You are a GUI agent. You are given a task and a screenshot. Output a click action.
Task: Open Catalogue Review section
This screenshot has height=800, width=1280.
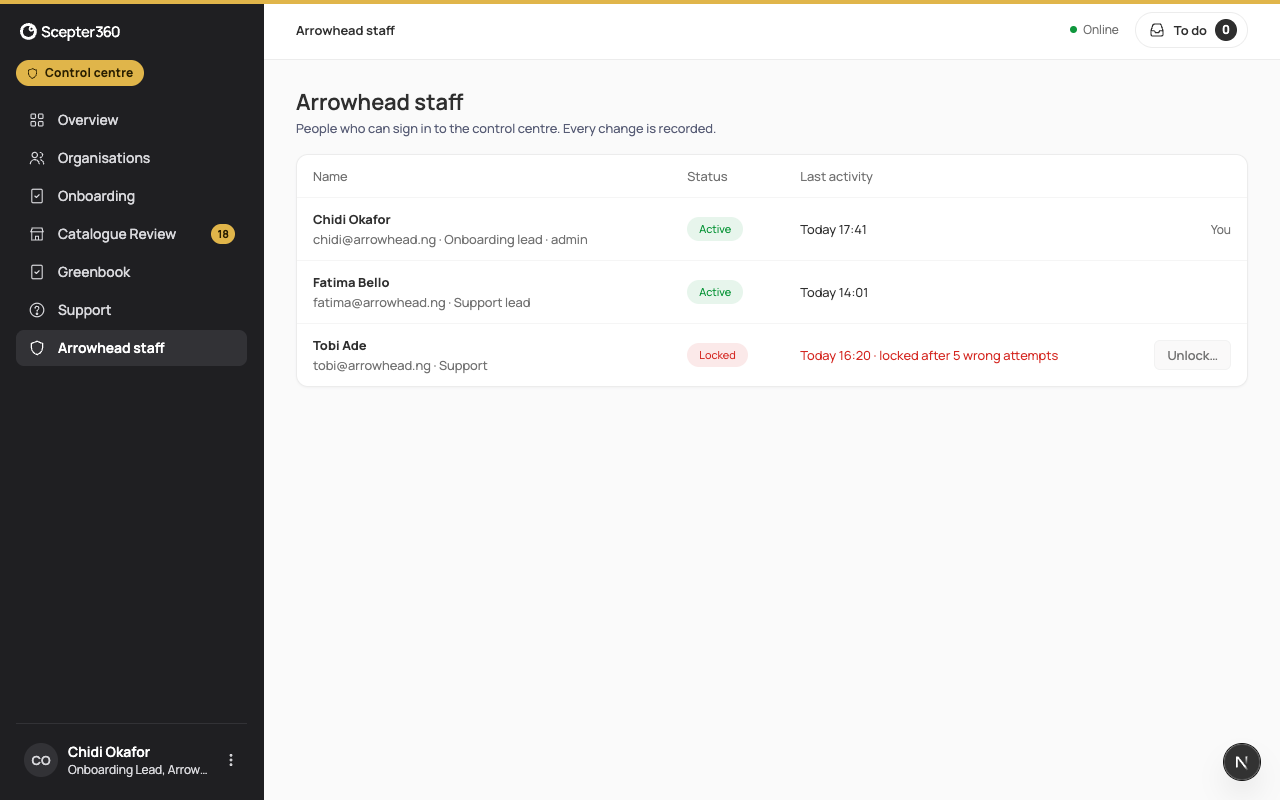[131, 234]
